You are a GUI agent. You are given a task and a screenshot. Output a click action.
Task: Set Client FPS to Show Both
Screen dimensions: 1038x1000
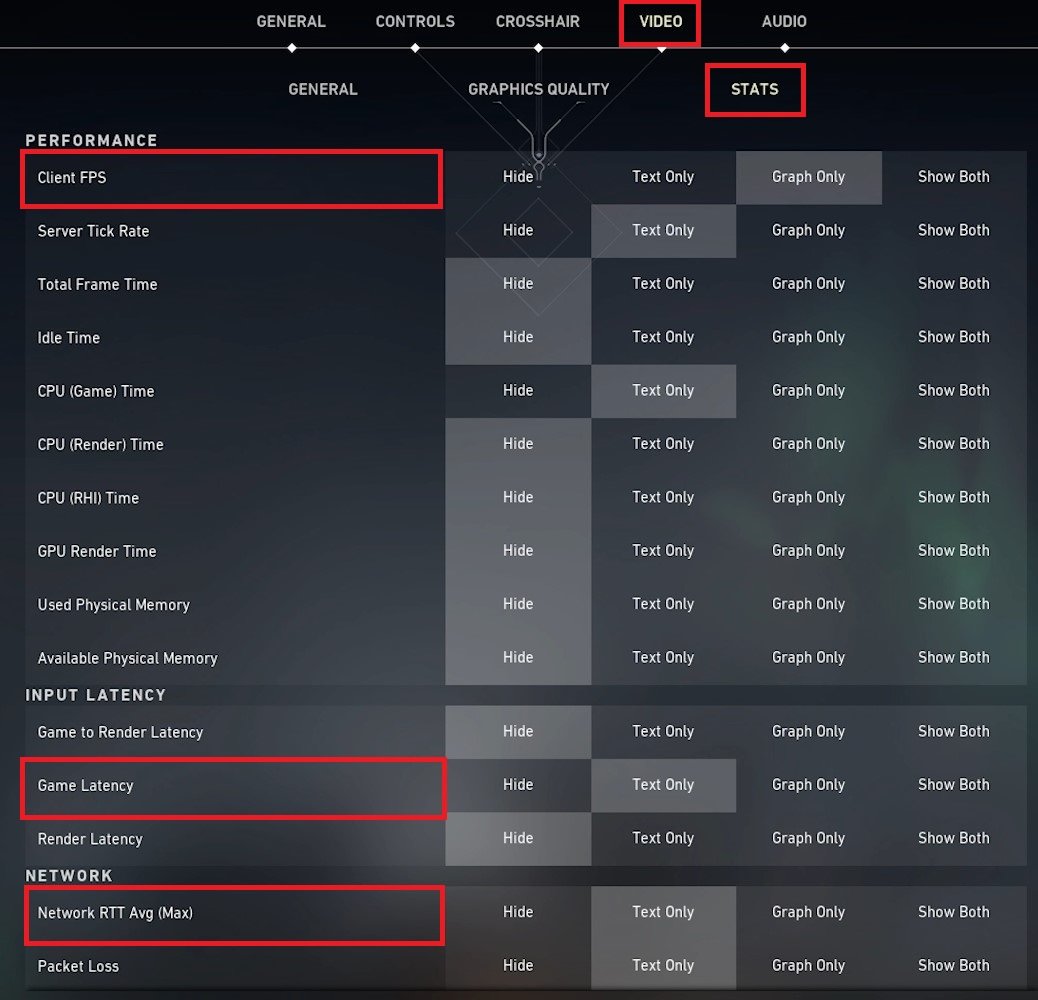(954, 177)
